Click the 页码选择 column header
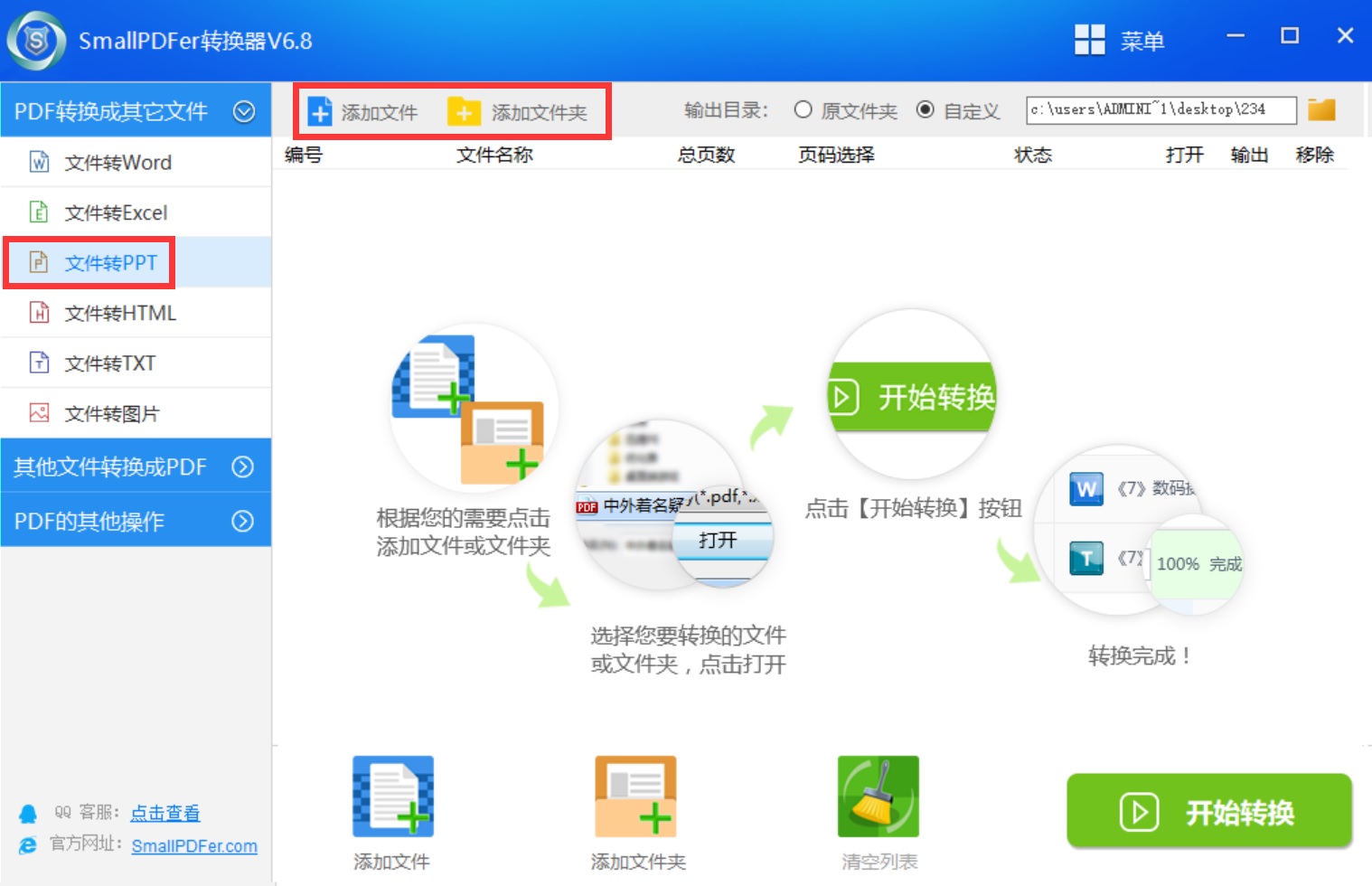The image size is (1372, 886). [836, 155]
